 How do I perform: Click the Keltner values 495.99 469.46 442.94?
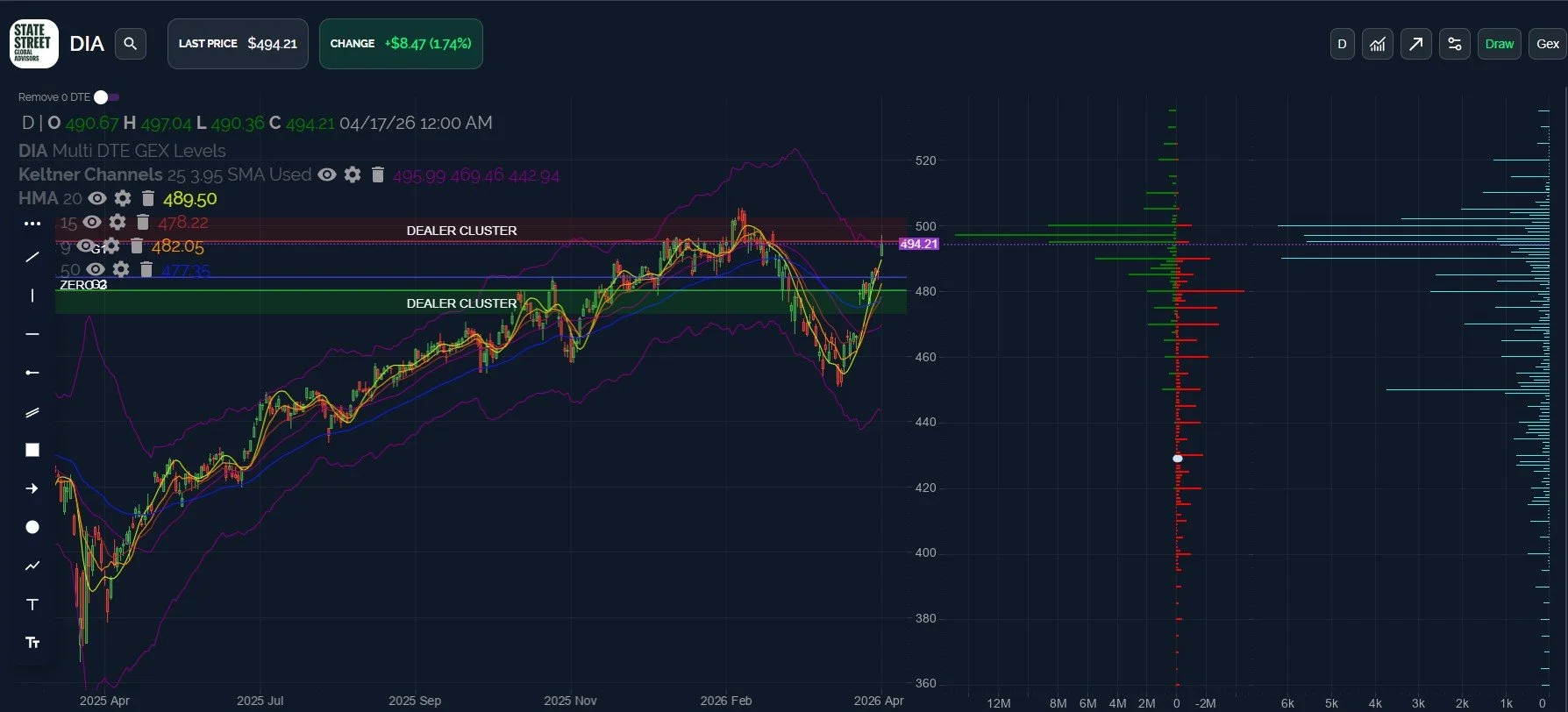(x=476, y=175)
